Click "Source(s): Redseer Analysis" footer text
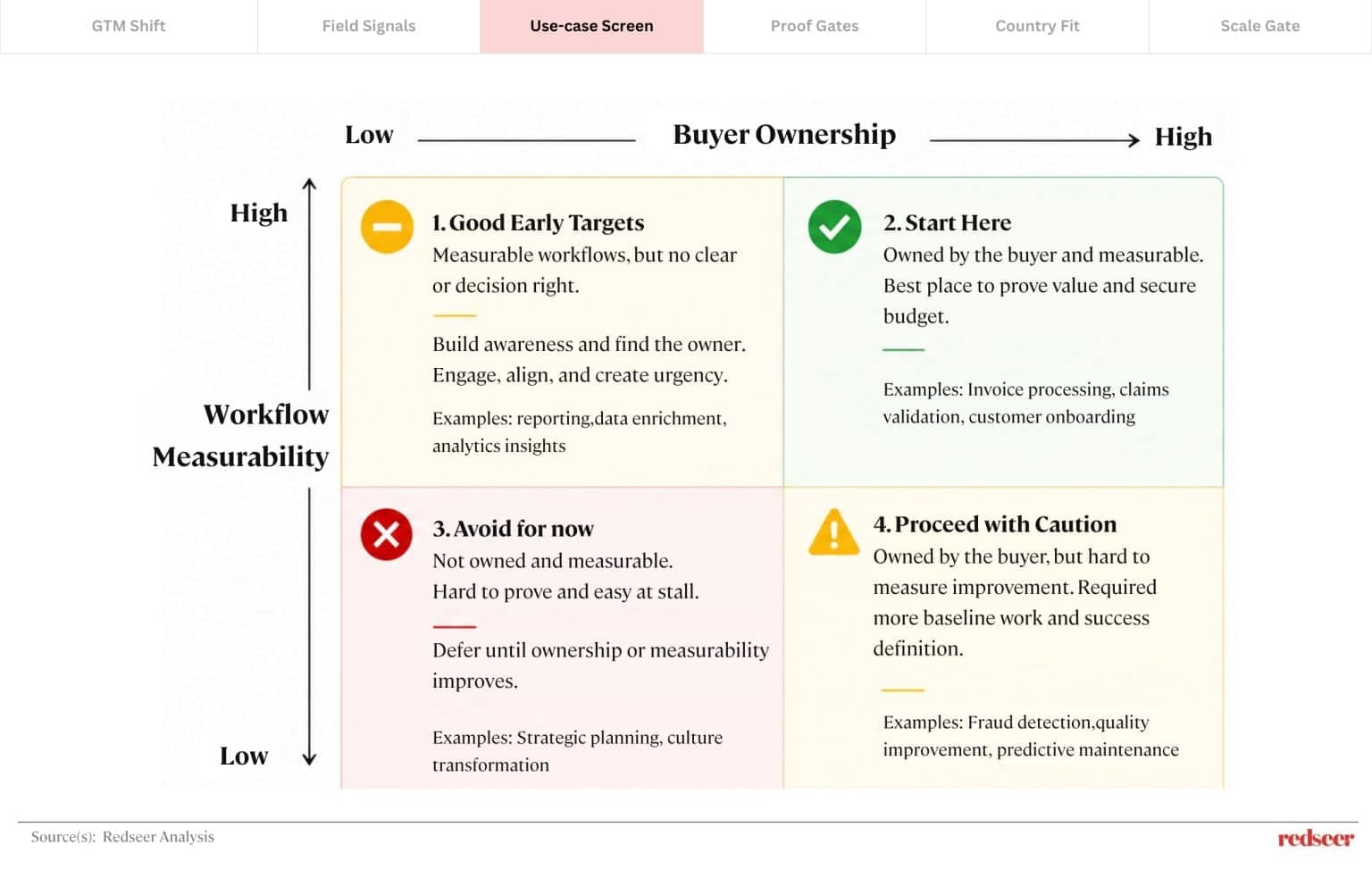Viewport: 1372px width, 878px height. [122, 837]
